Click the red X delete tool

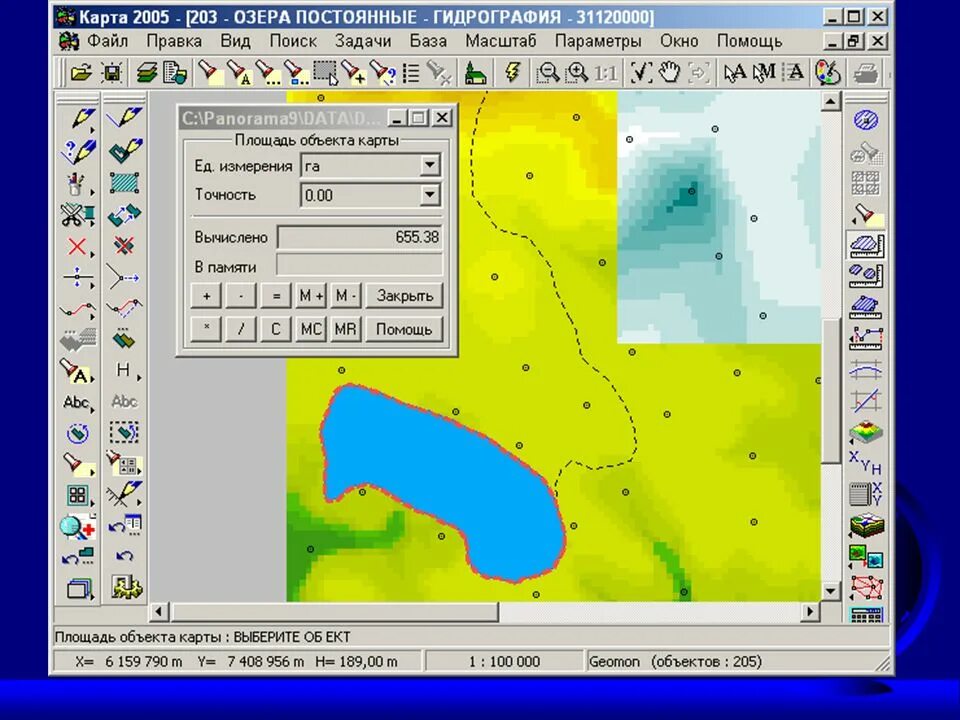(x=78, y=247)
